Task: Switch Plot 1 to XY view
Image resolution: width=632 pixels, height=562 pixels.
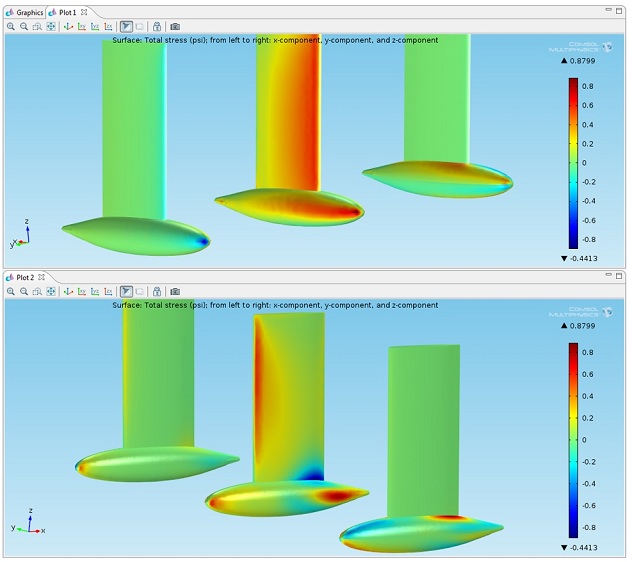Action: click(81, 26)
